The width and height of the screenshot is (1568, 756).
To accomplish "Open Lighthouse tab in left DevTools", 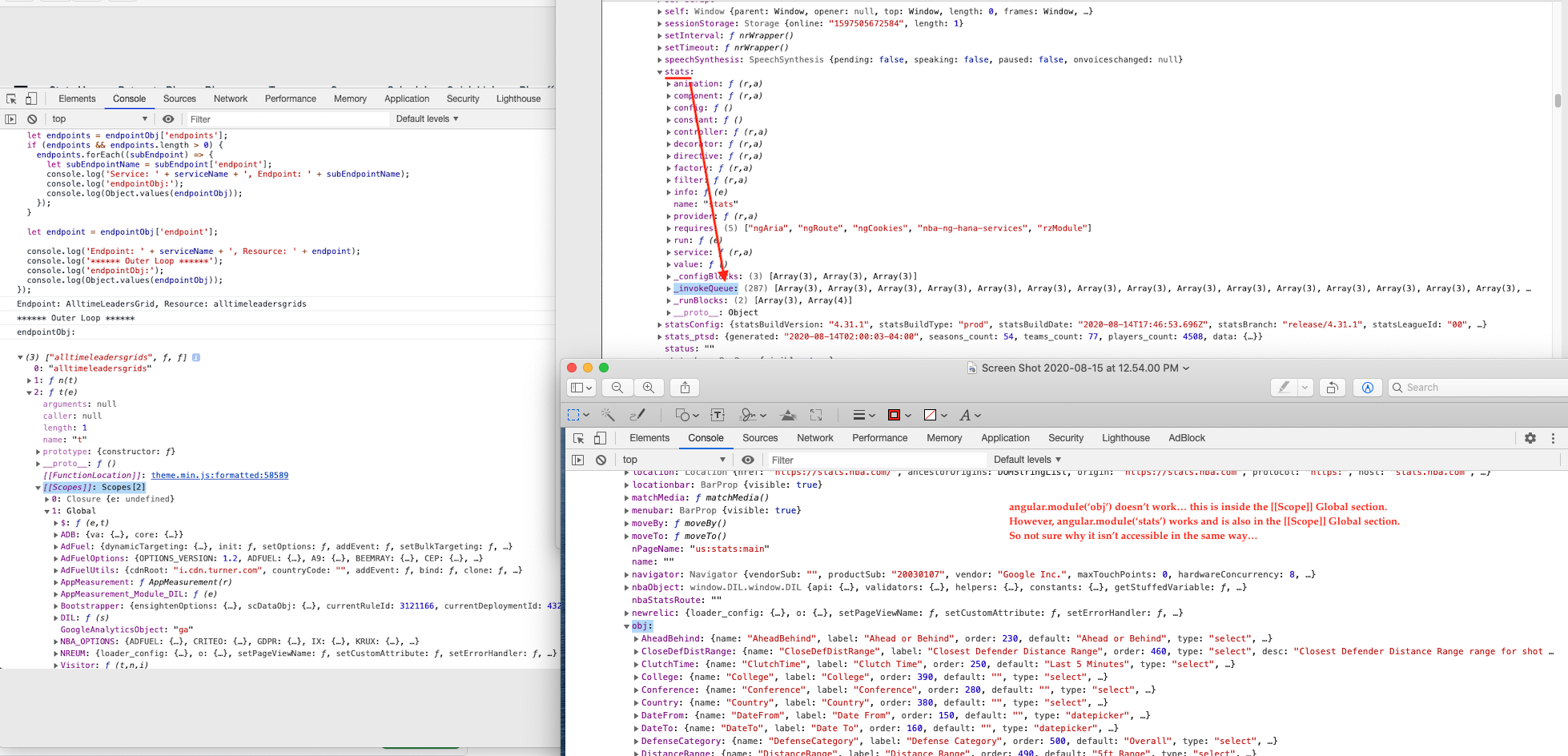I will [x=518, y=99].
